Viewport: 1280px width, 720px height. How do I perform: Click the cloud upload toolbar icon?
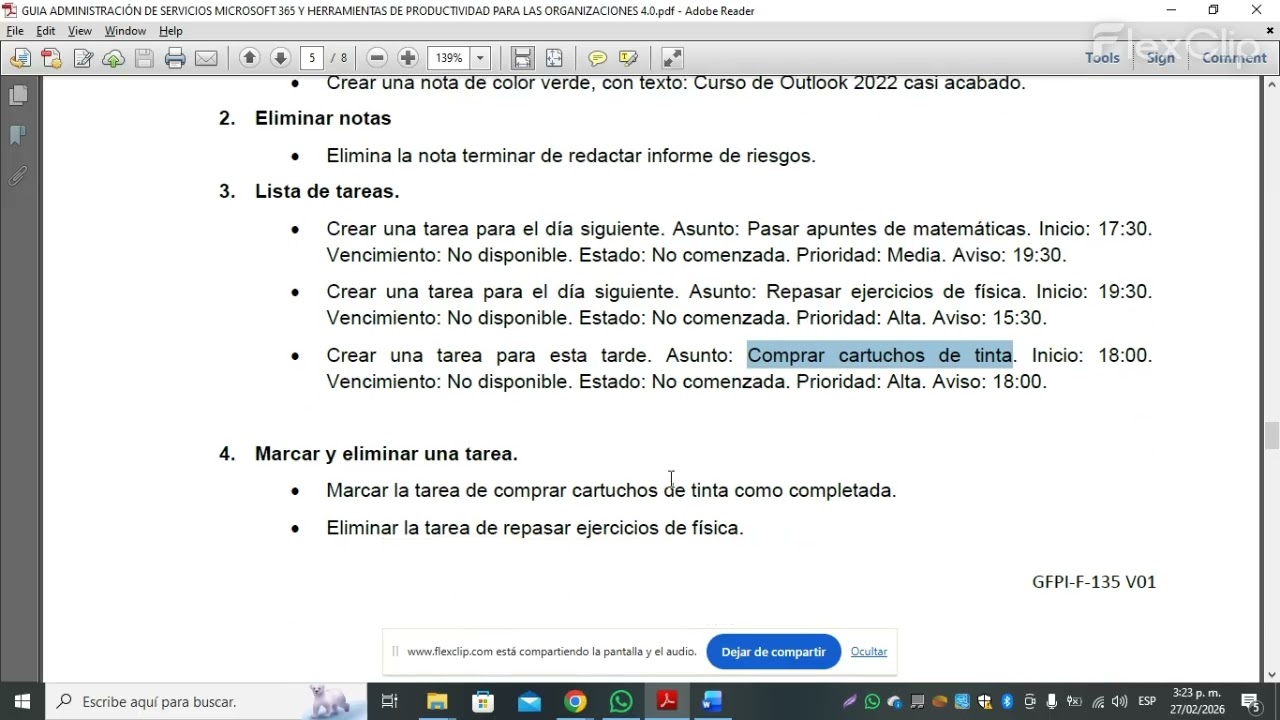click(x=113, y=58)
